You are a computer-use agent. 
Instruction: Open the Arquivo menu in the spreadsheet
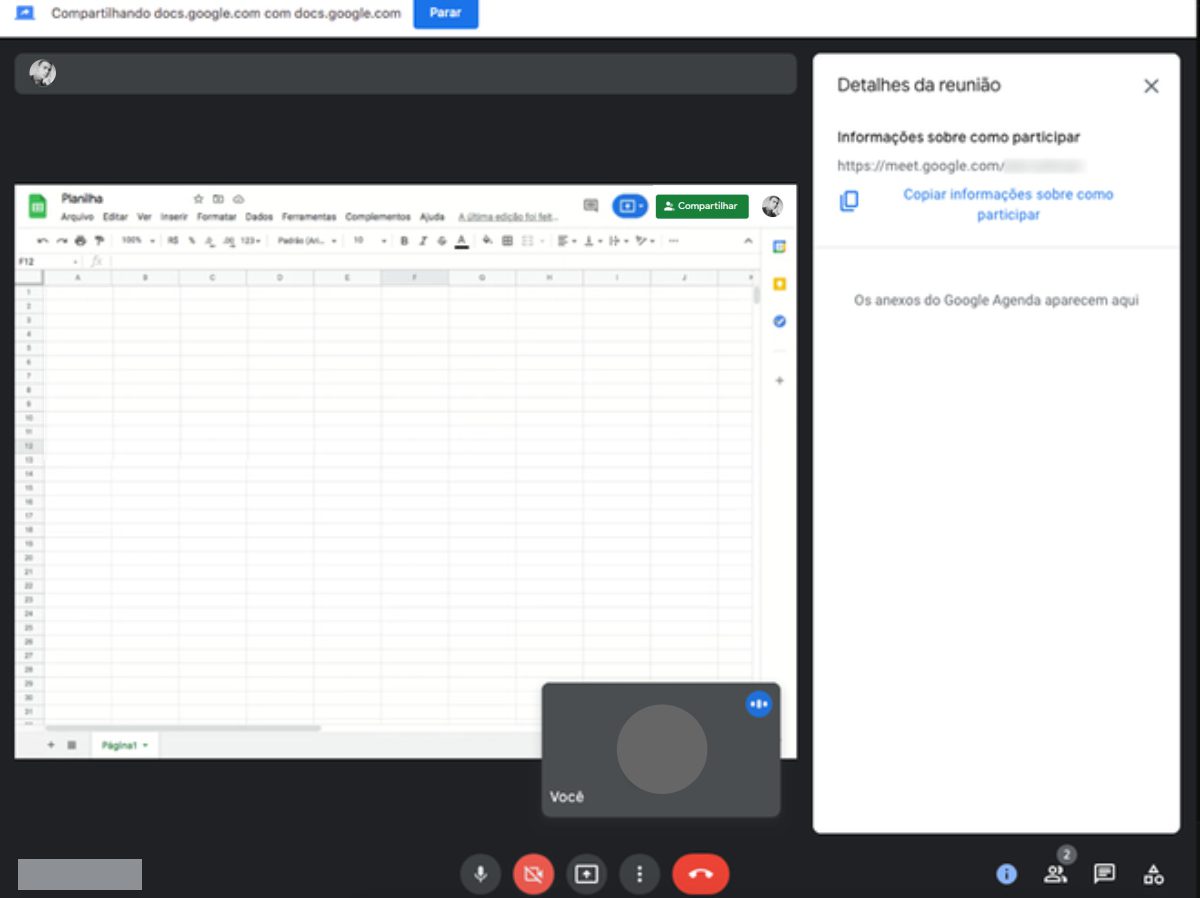[x=77, y=217]
